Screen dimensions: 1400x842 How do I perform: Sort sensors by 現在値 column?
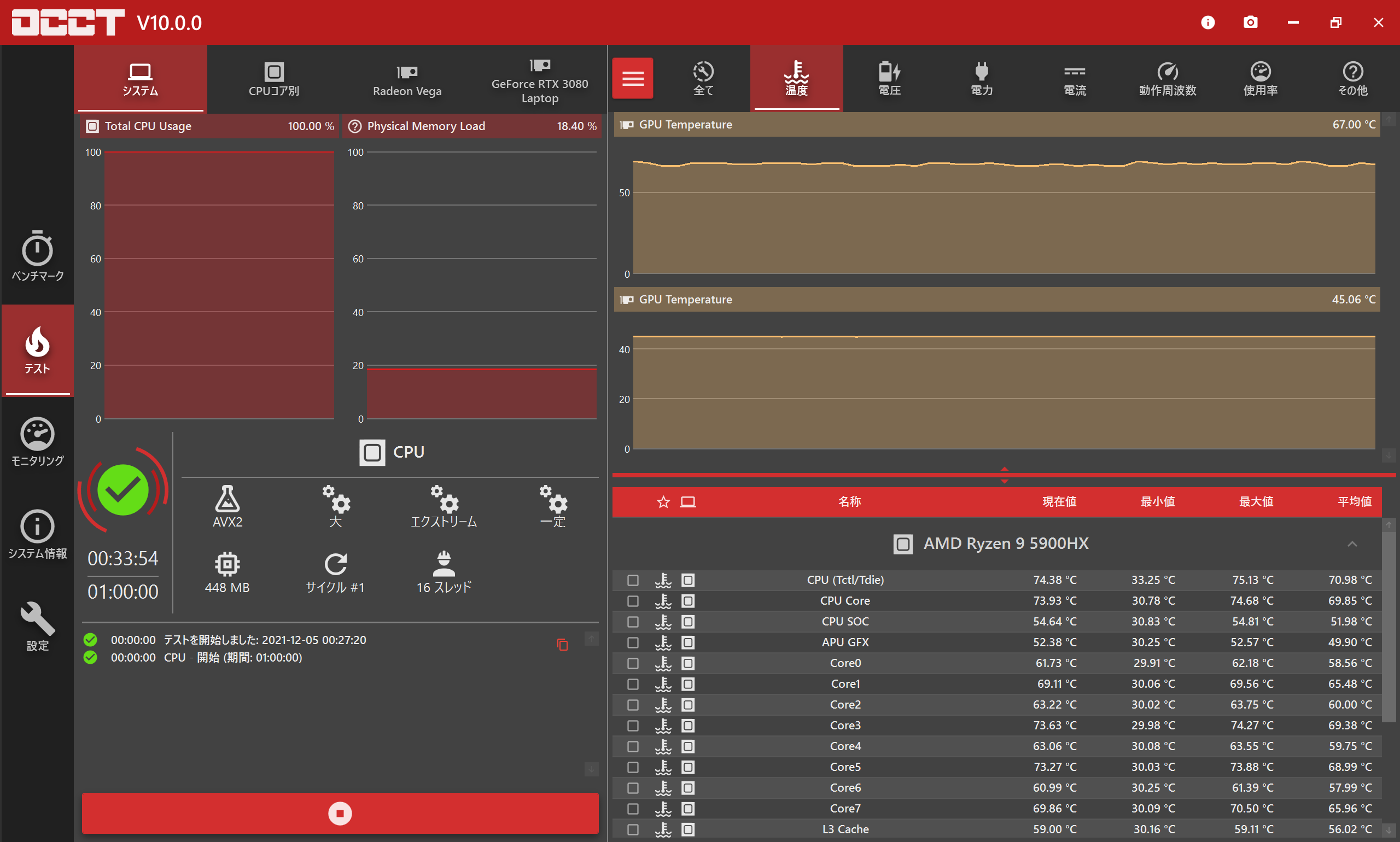(x=1059, y=501)
